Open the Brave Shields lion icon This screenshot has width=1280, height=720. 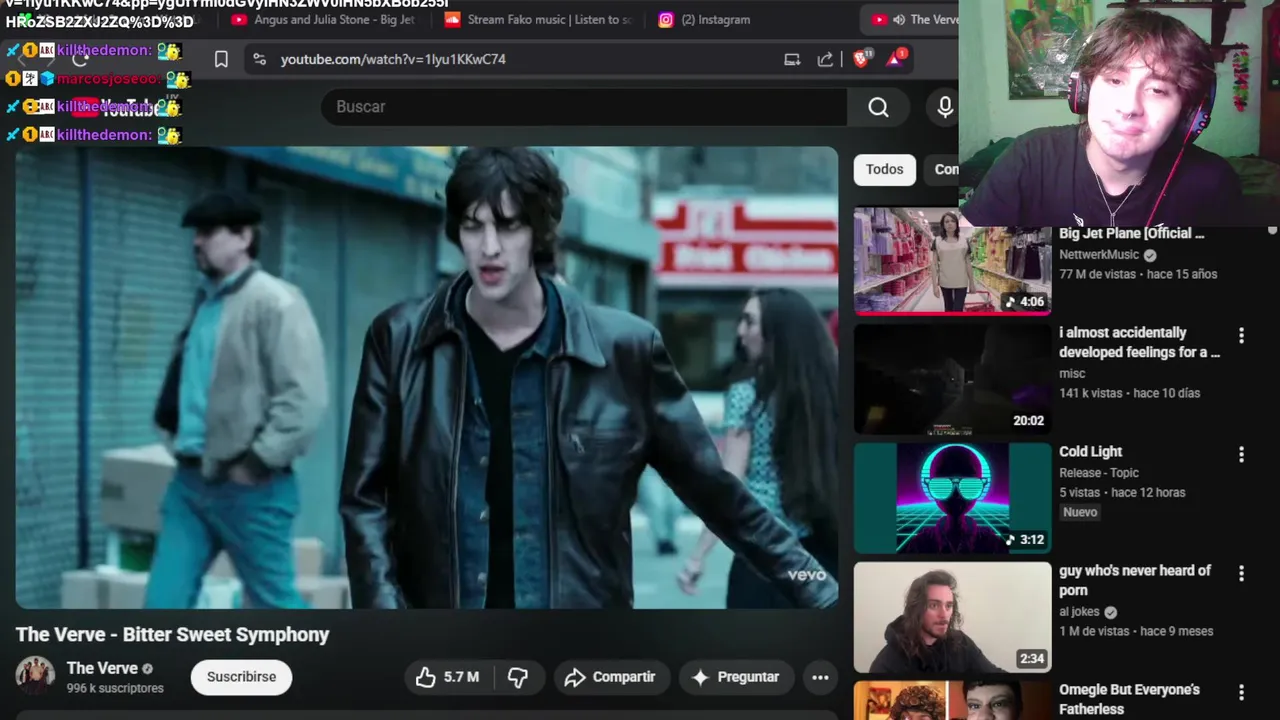(862, 58)
